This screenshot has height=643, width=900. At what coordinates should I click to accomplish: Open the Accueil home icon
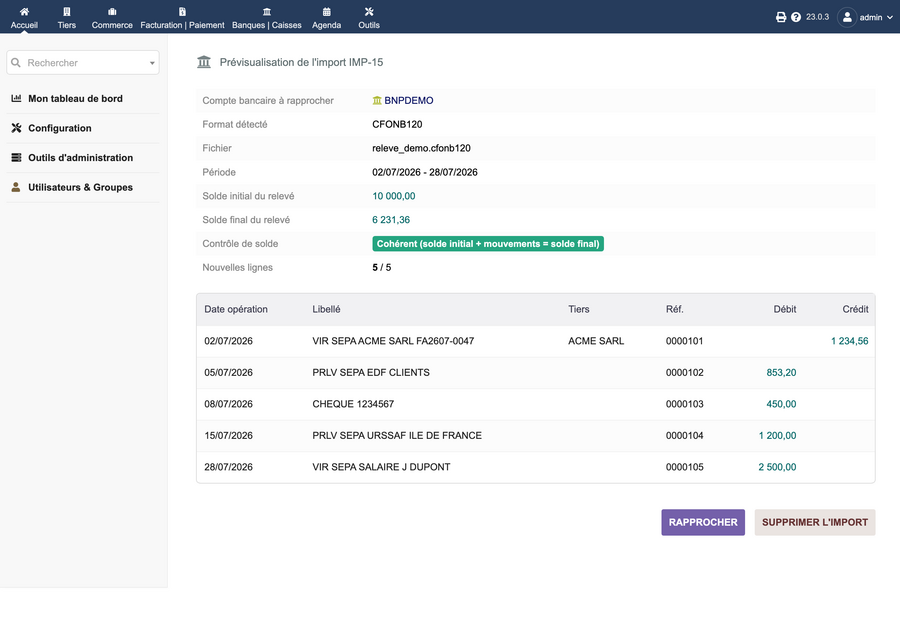point(24,11)
